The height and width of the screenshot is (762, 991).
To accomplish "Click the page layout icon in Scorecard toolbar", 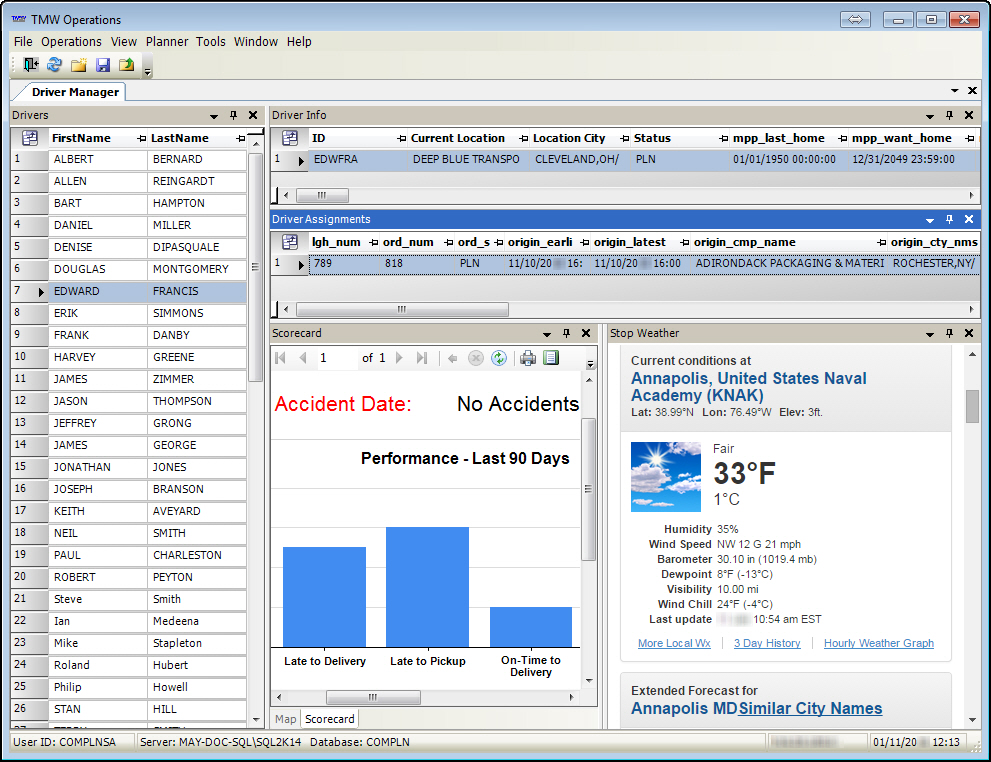I will tap(550, 358).
